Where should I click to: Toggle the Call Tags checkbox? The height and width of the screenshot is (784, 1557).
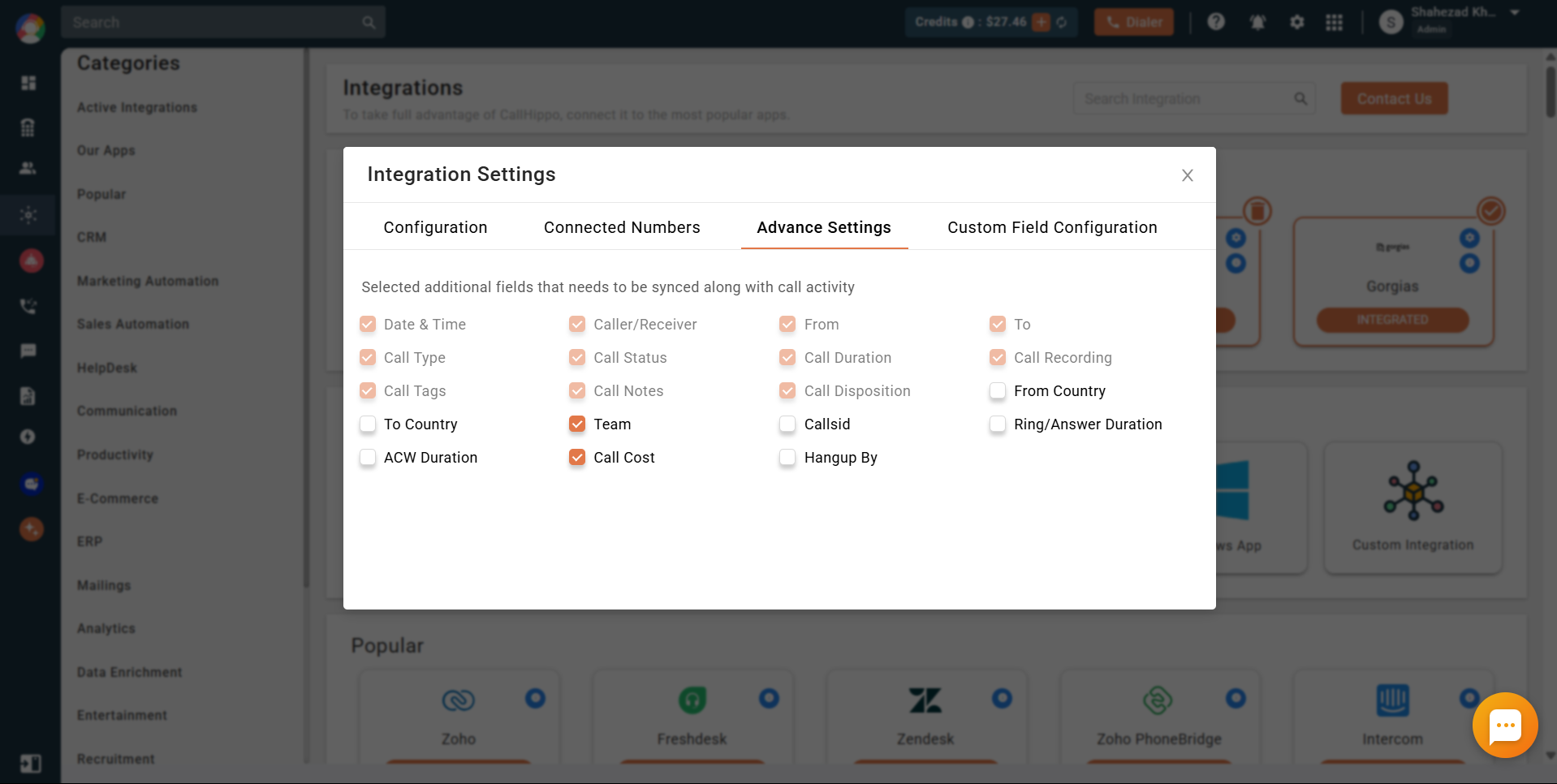tap(368, 391)
